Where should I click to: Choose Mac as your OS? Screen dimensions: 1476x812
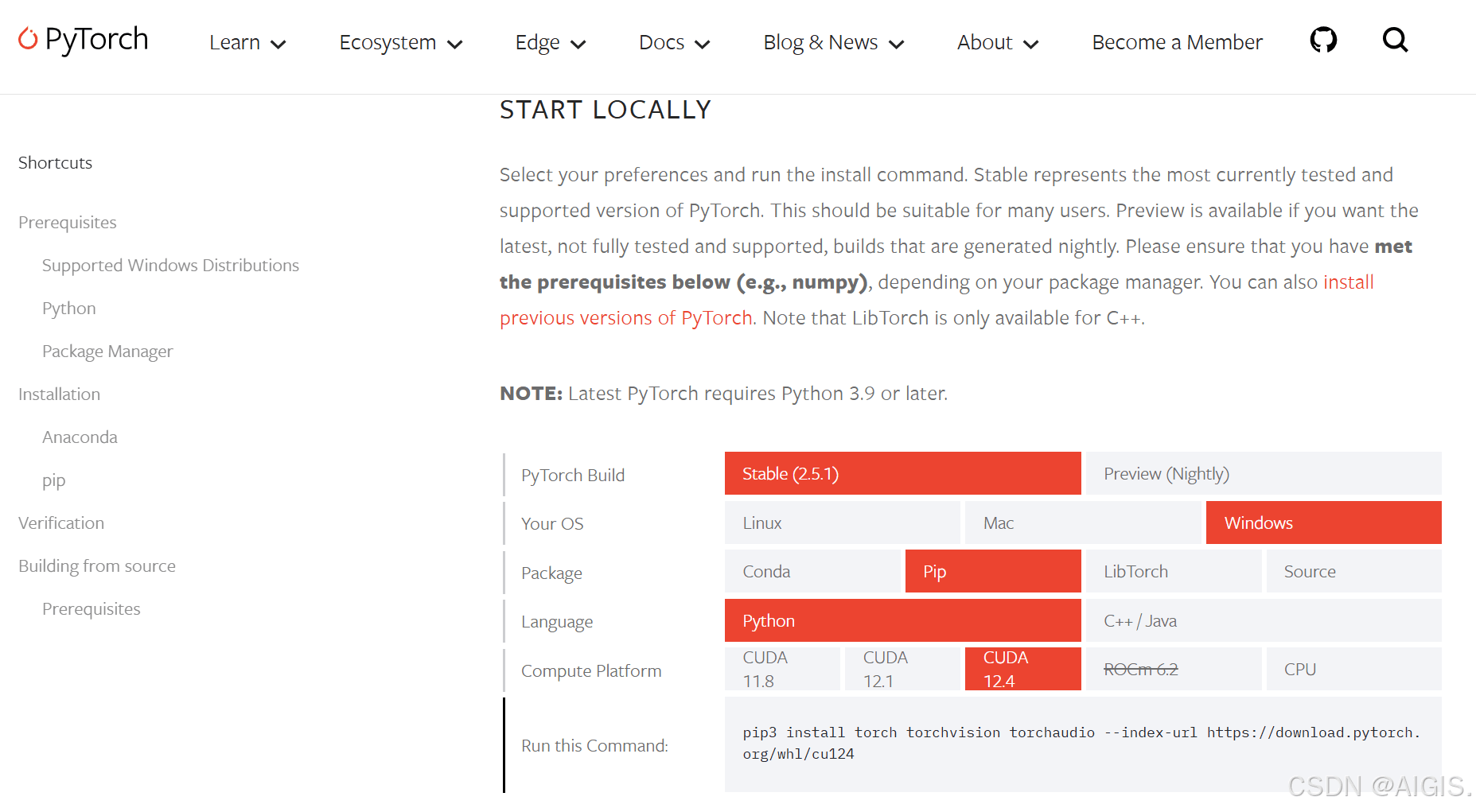(1082, 523)
